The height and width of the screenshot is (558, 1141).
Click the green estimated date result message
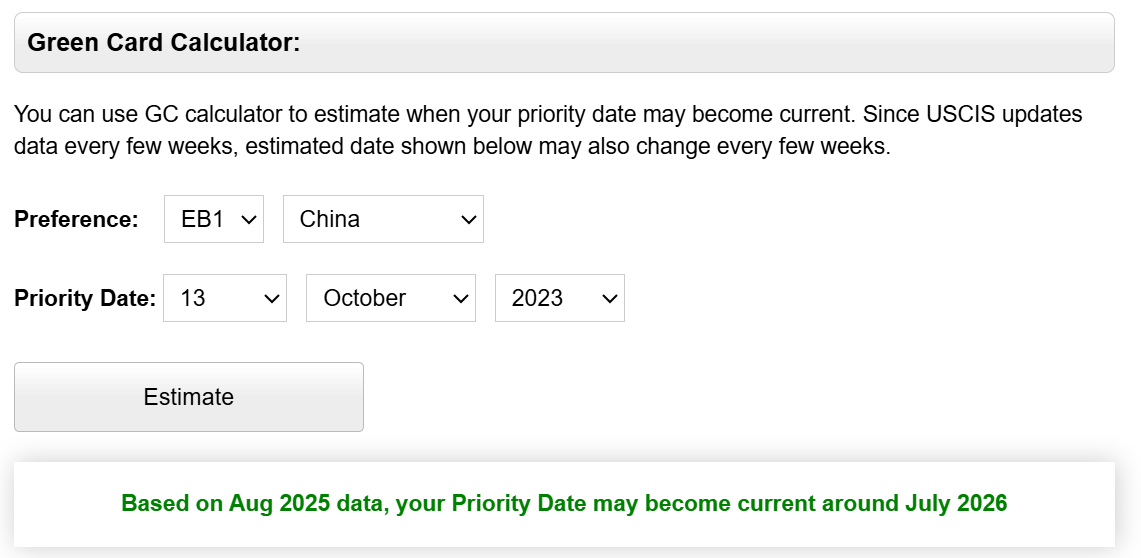click(x=564, y=503)
